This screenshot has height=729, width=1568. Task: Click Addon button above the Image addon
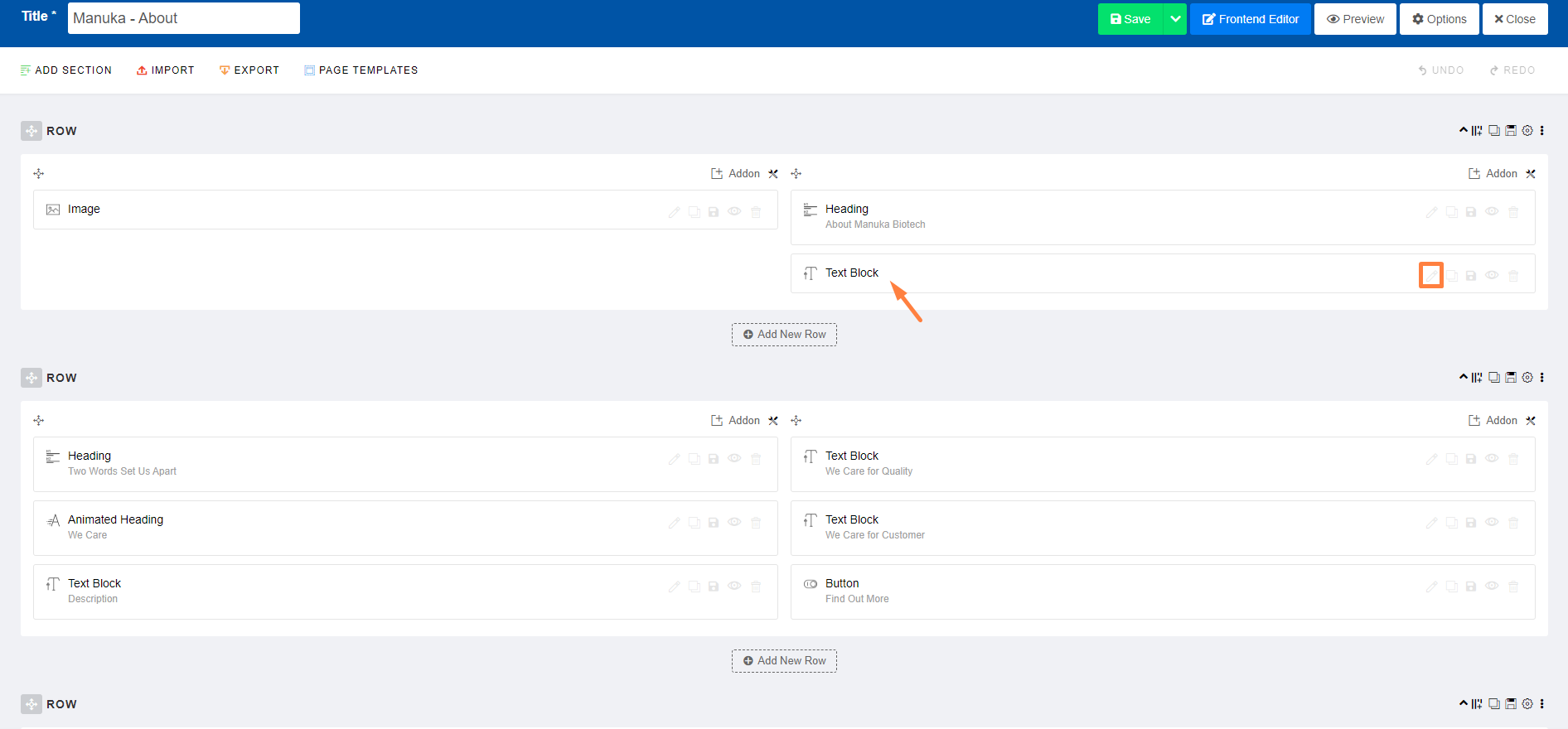tap(736, 174)
